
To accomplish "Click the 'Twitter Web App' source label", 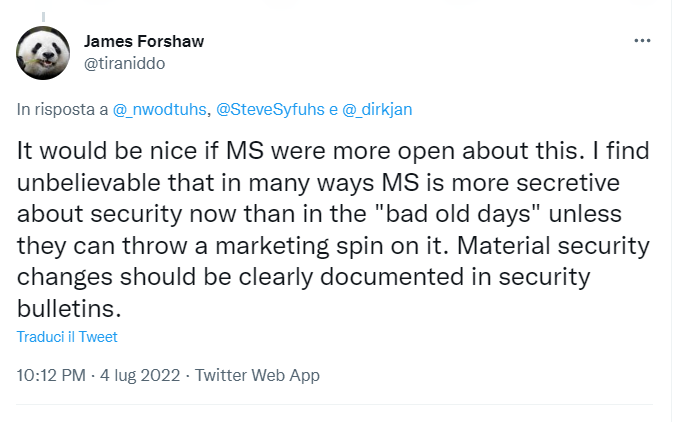I will (257, 376).
